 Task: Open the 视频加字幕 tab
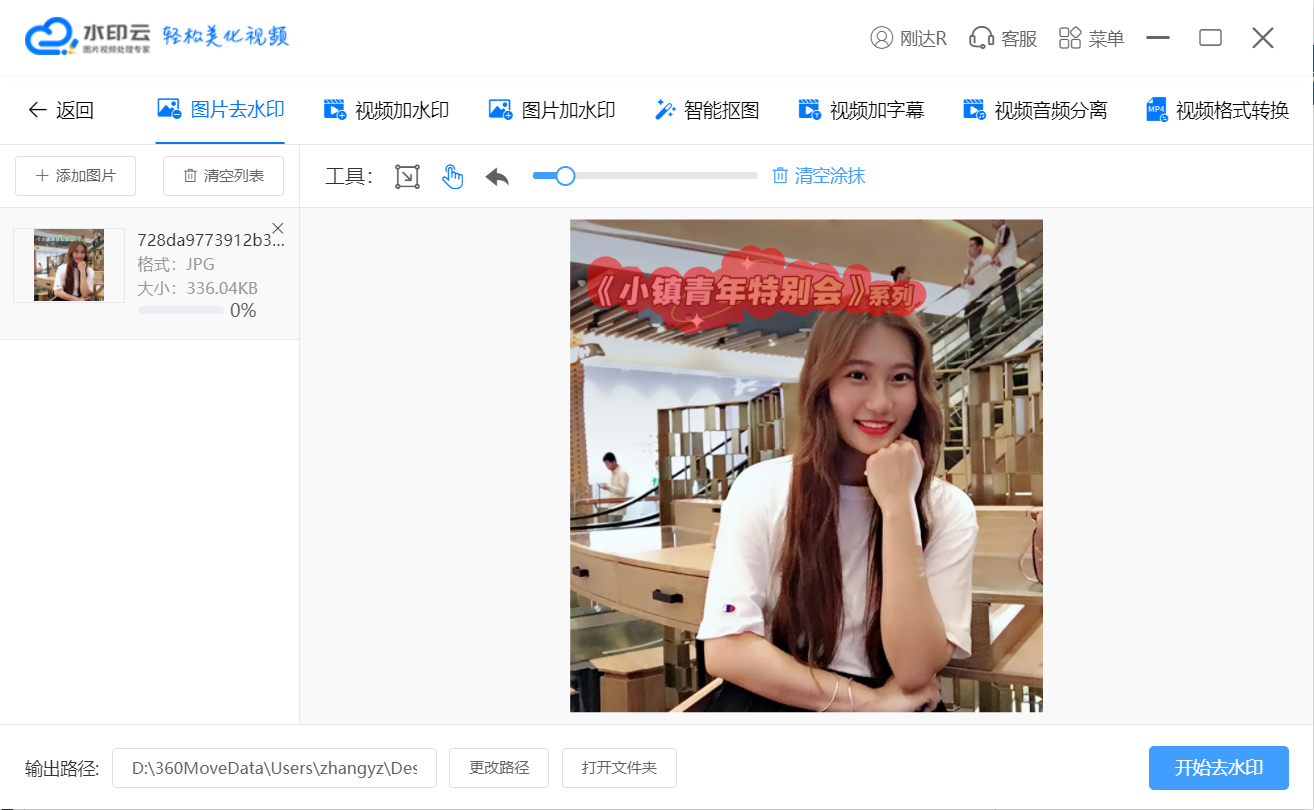861,110
